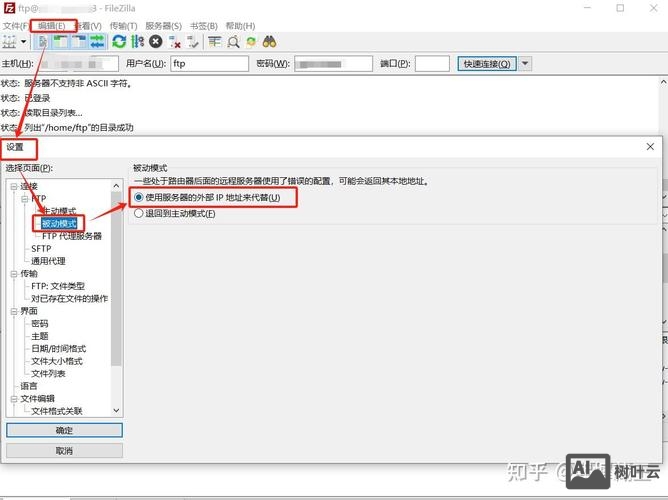
Task: Open the Site Manager dropdown arrow
Action: [23, 42]
